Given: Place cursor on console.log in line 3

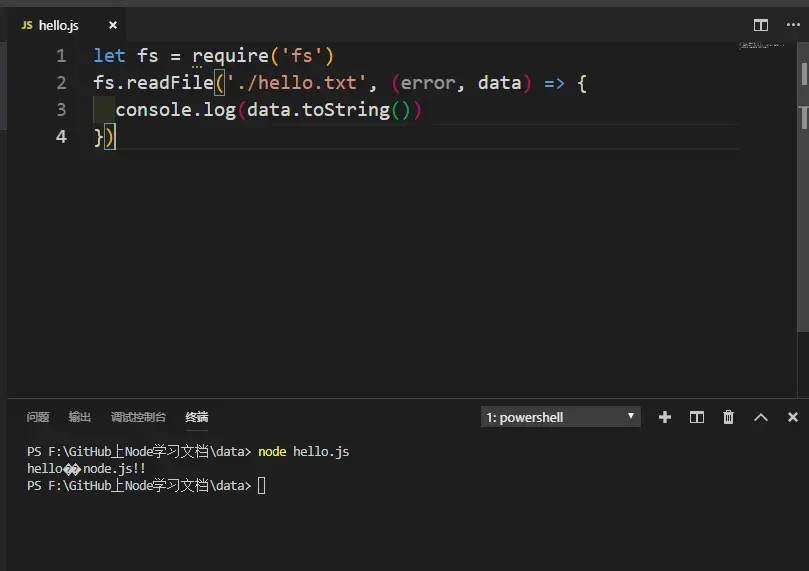Looking at the screenshot, I should [x=175, y=110].
